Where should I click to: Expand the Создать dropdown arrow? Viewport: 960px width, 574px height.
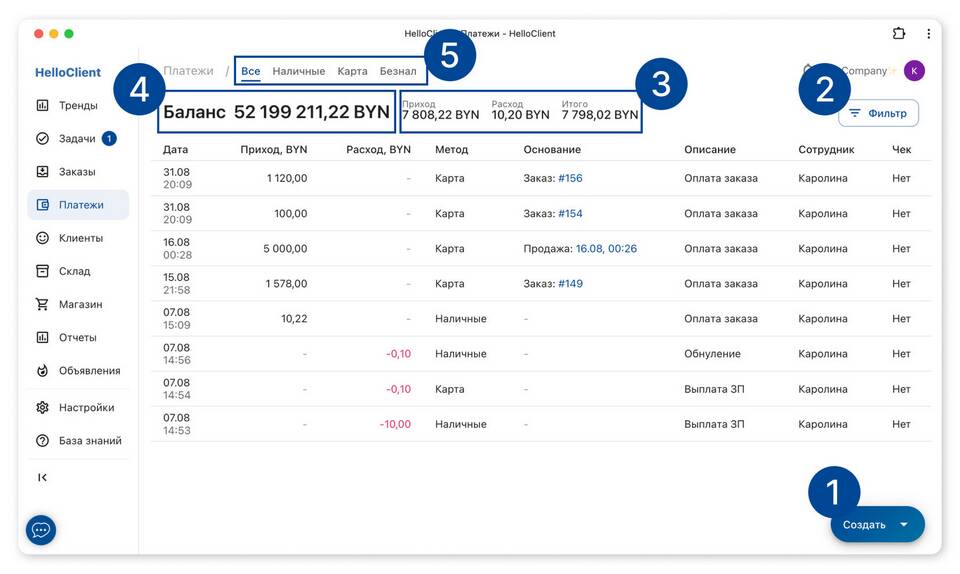tap(904, 524)
